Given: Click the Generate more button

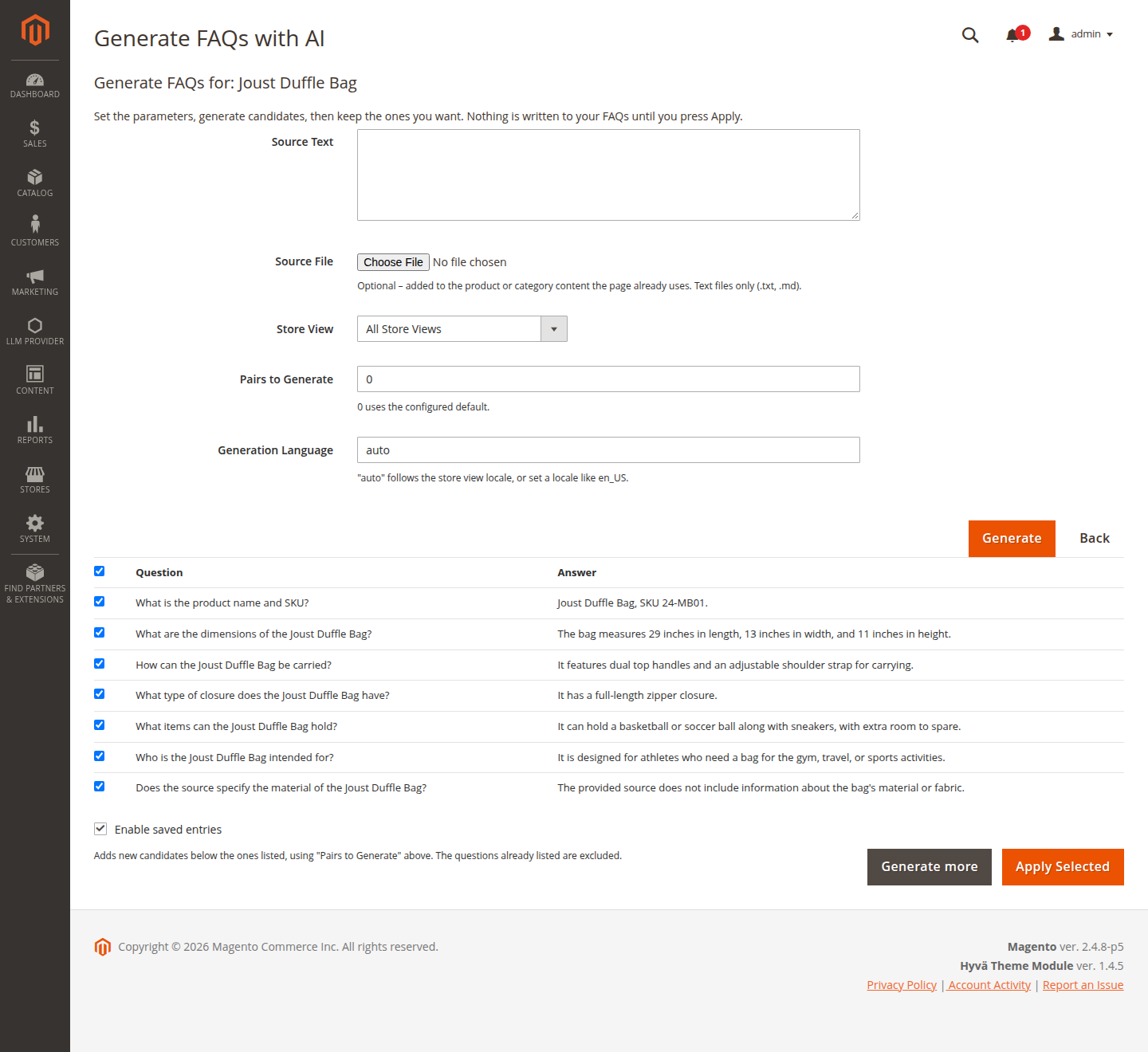Looking at the screenshot, I should (930, 867).
